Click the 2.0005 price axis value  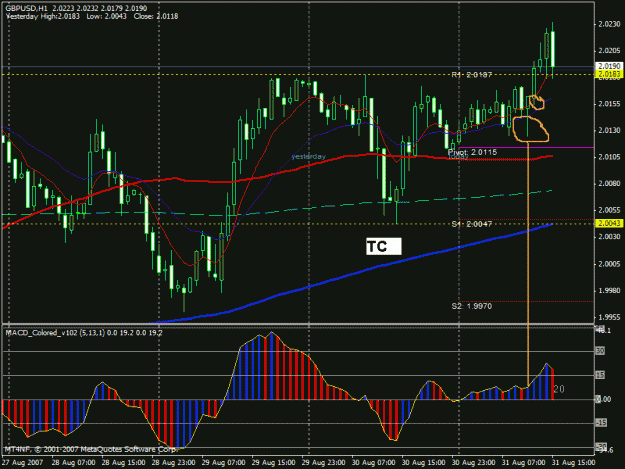pyautogui.click(x=609, y=264)
